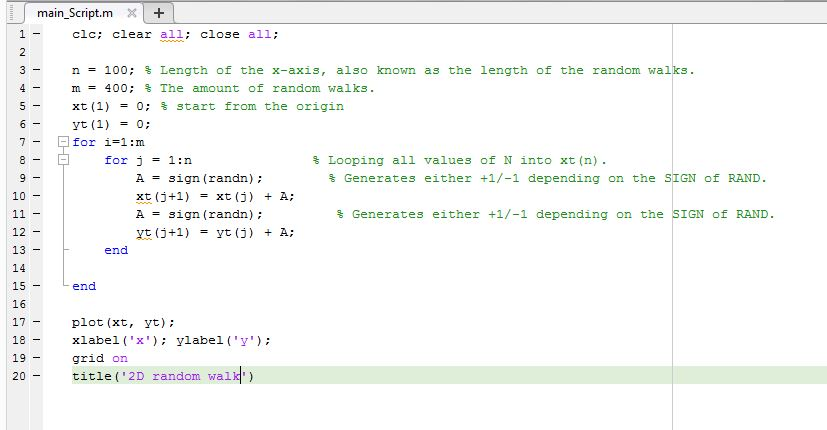Click 'grid on' statement
The height and width of the screenshot is (430, 827).
pyautogui.click(x=100, y=358)
